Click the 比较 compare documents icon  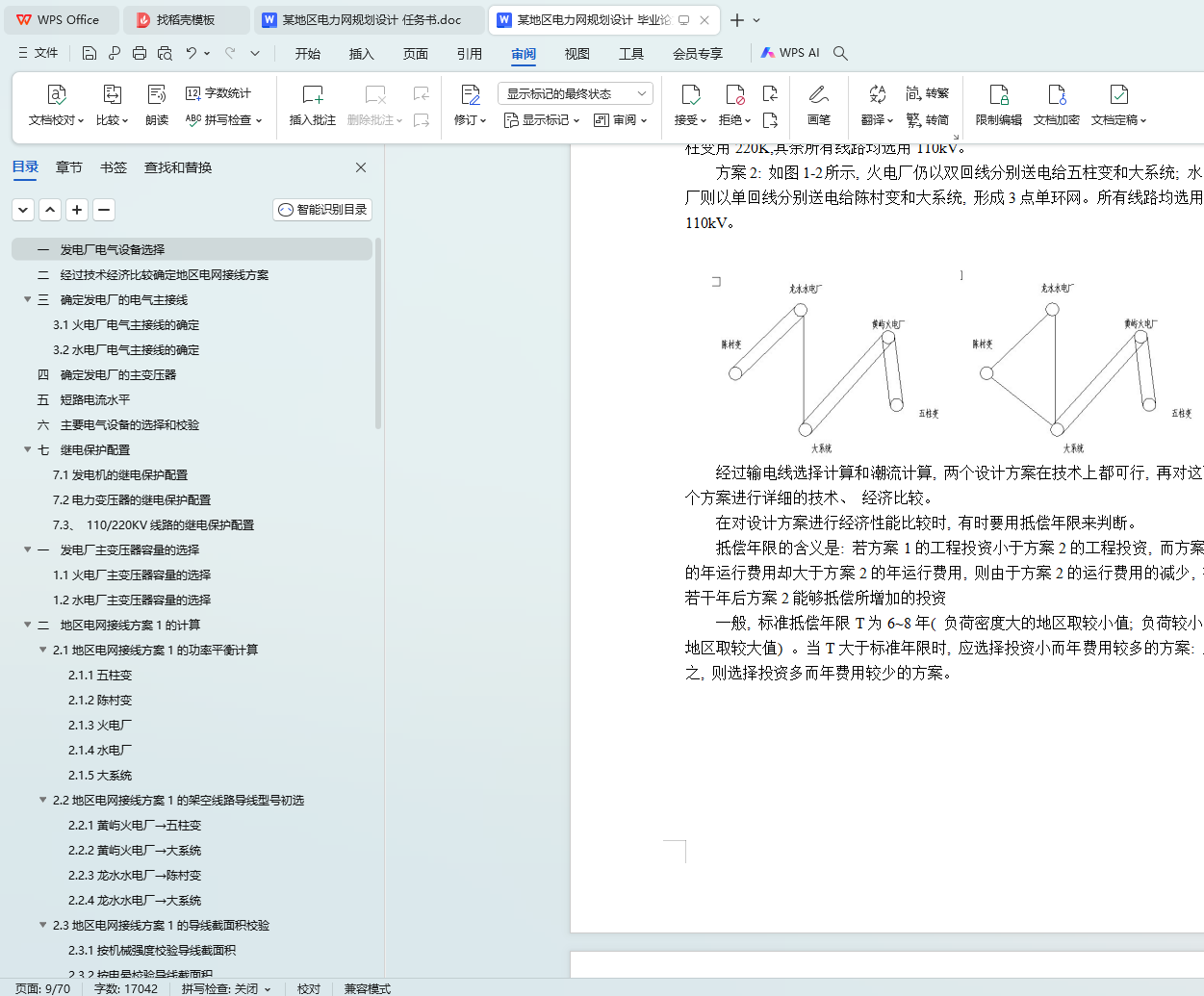point(112,94)
